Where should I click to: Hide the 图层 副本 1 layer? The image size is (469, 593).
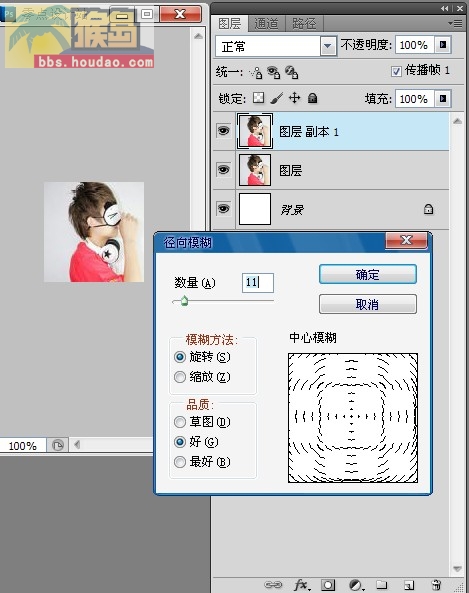tap(223, 131)
